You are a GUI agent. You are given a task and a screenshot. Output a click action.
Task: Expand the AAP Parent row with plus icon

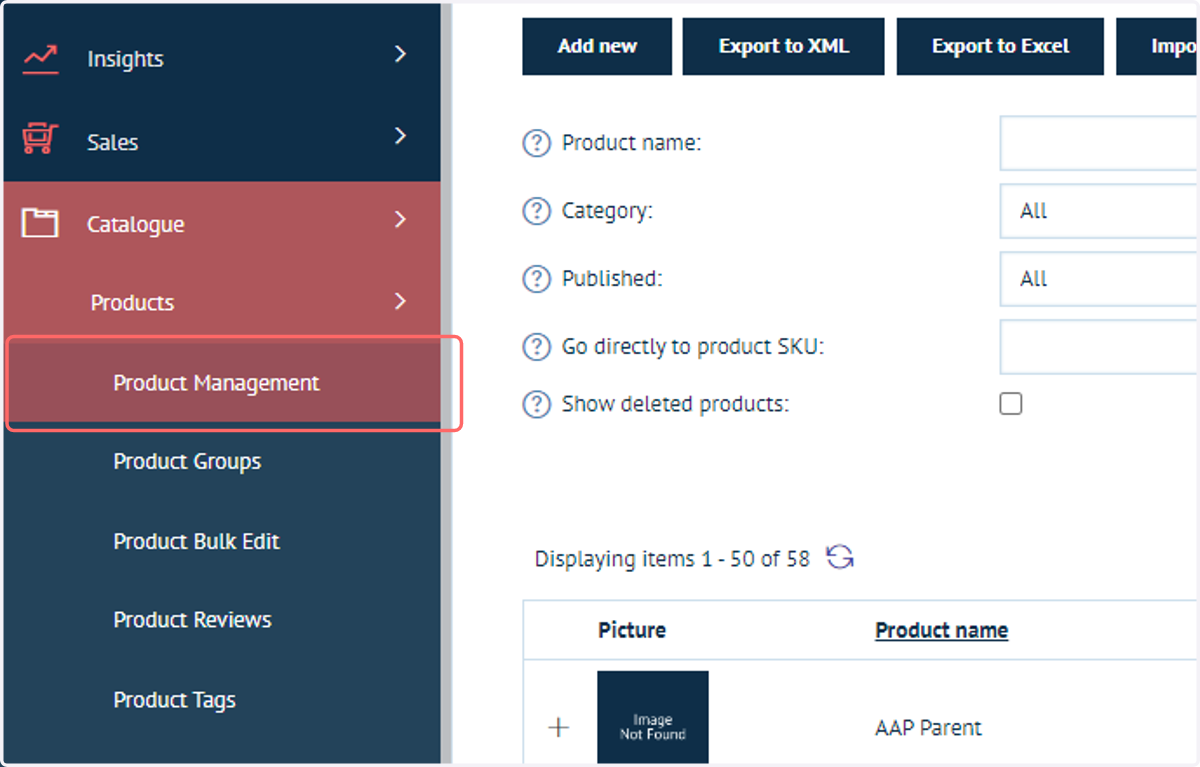[x=559, y=727]
